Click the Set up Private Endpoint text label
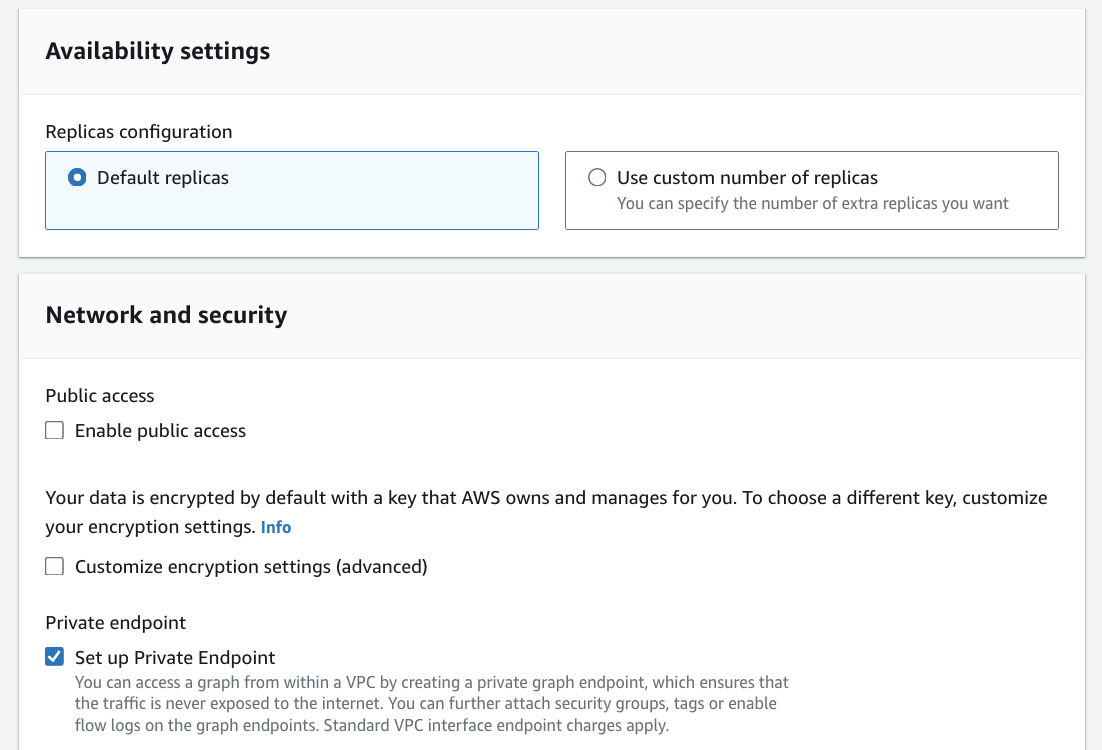The height and width of the screenshot is (750, 1102). (175, 657)
